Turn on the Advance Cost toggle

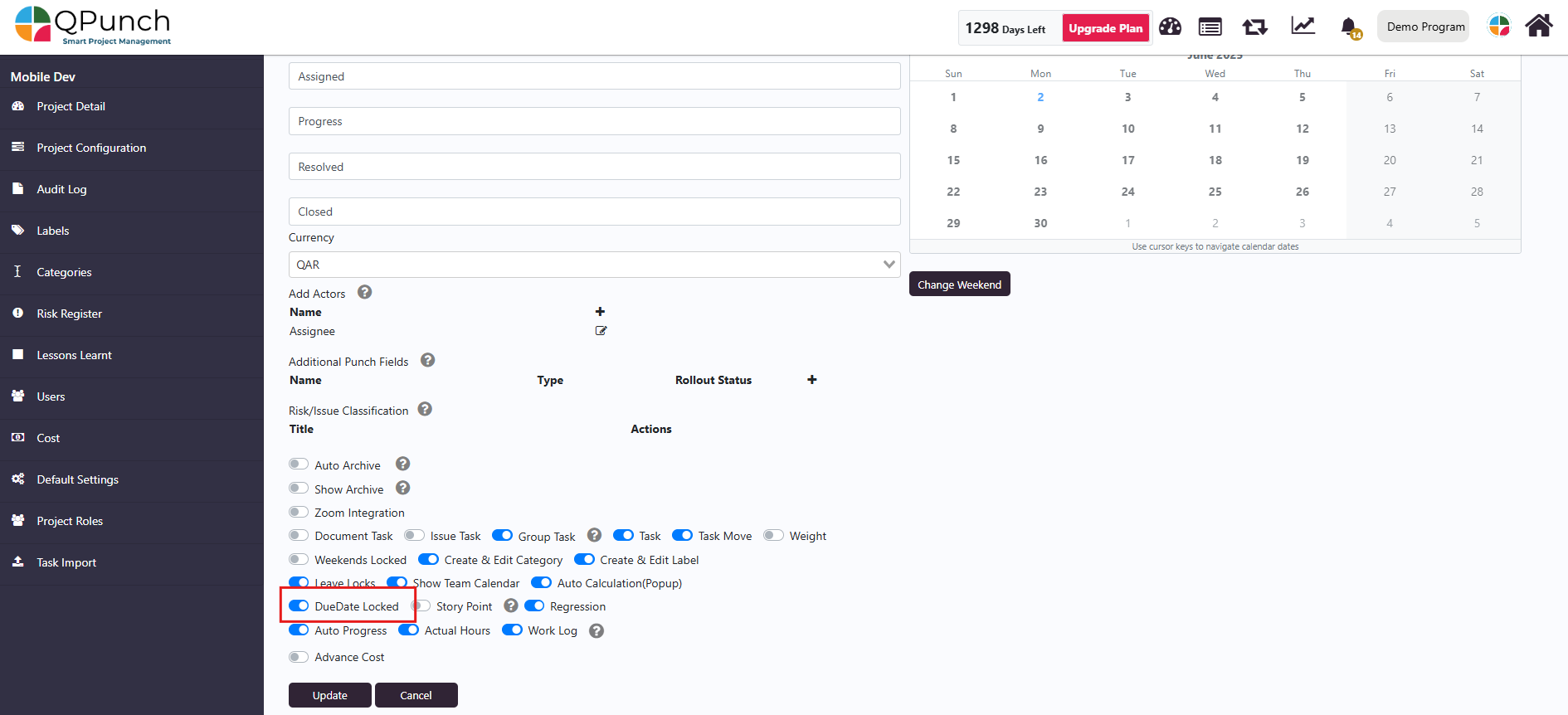coord(299,657)
